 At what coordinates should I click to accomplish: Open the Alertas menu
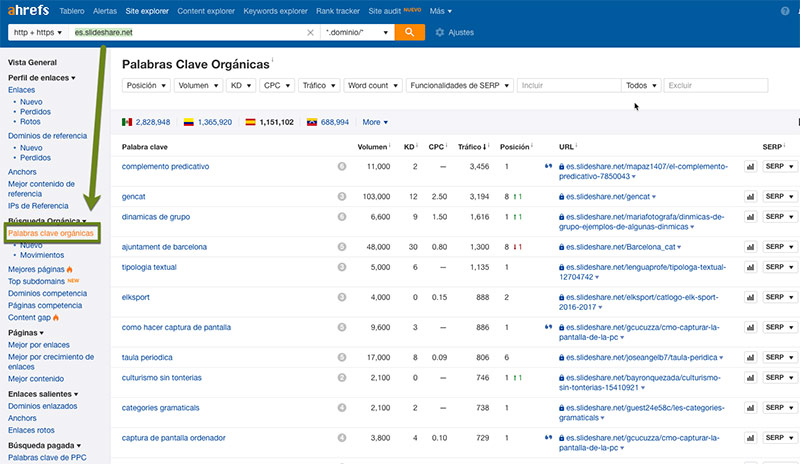point(105,11)
